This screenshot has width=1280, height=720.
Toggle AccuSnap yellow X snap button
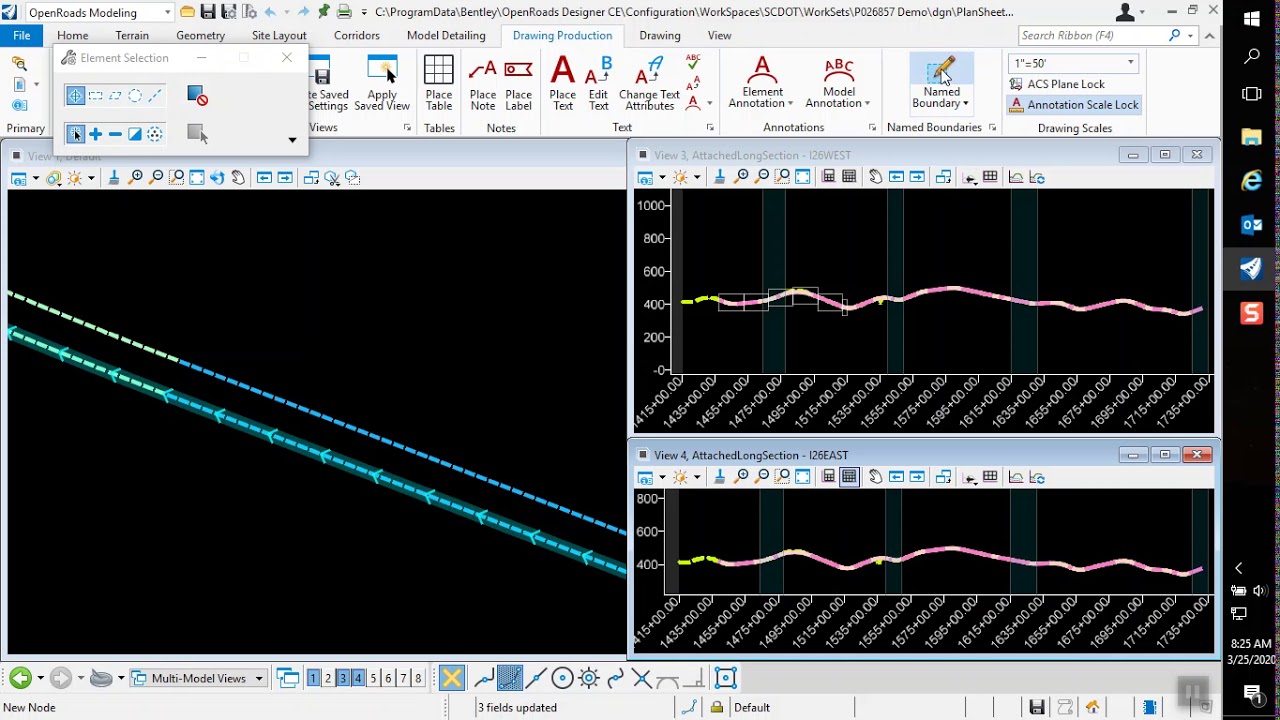pyautogui.click(x=452, y=678)
